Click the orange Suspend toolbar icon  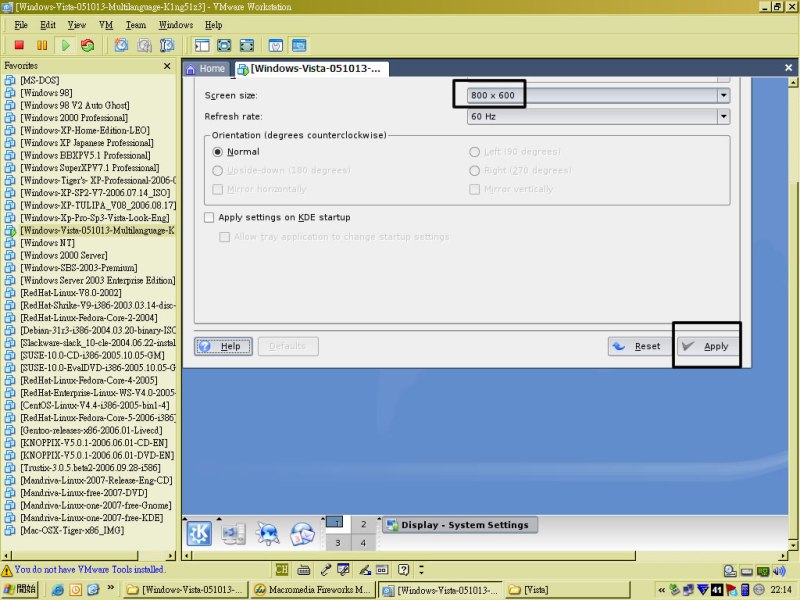(x=42, y=45)
